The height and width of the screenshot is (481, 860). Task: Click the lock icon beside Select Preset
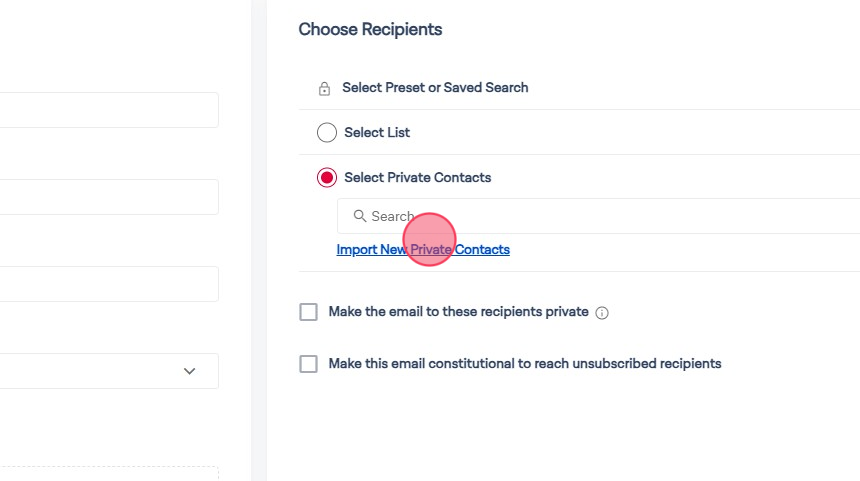[x=324, y=88]
